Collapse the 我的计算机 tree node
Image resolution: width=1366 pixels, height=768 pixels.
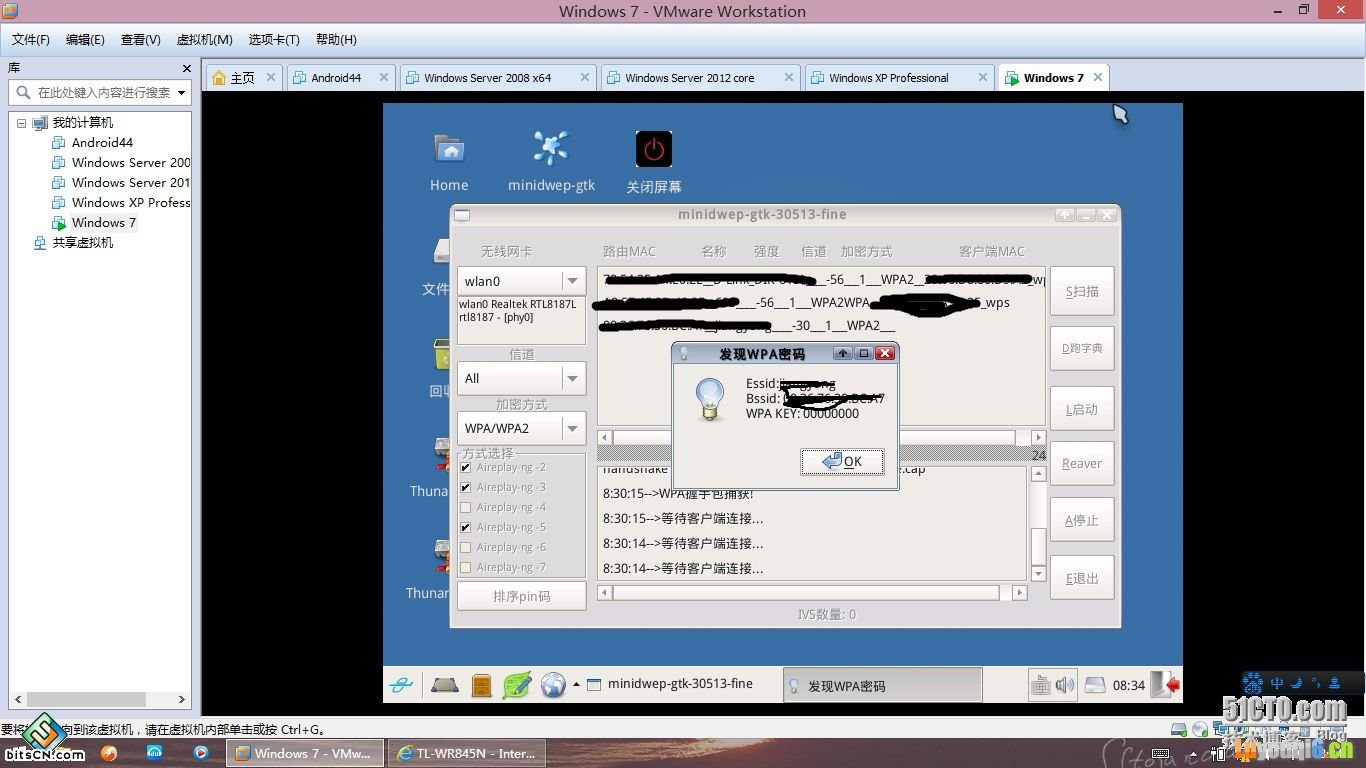point(22,123)
